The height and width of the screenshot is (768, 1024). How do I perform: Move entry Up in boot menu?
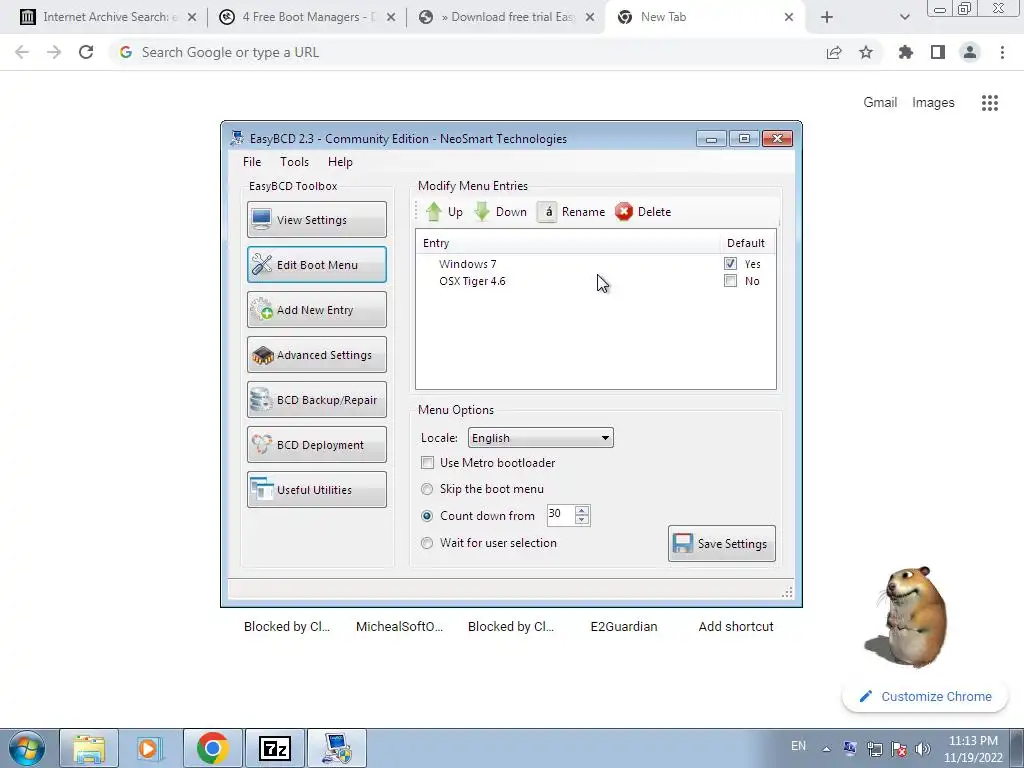[444, 212]
